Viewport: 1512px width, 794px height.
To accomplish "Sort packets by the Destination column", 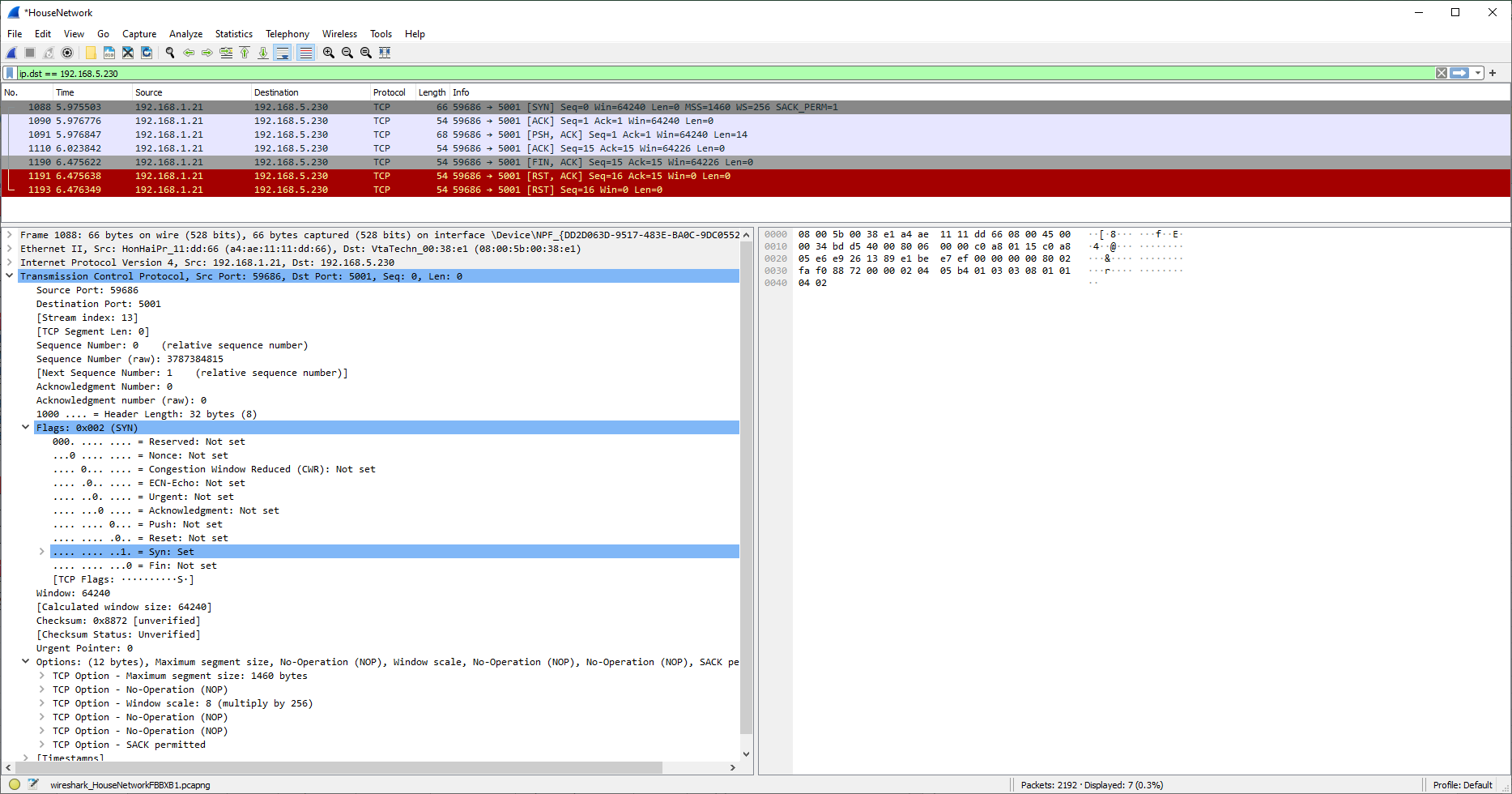I will tap(311, 92).
